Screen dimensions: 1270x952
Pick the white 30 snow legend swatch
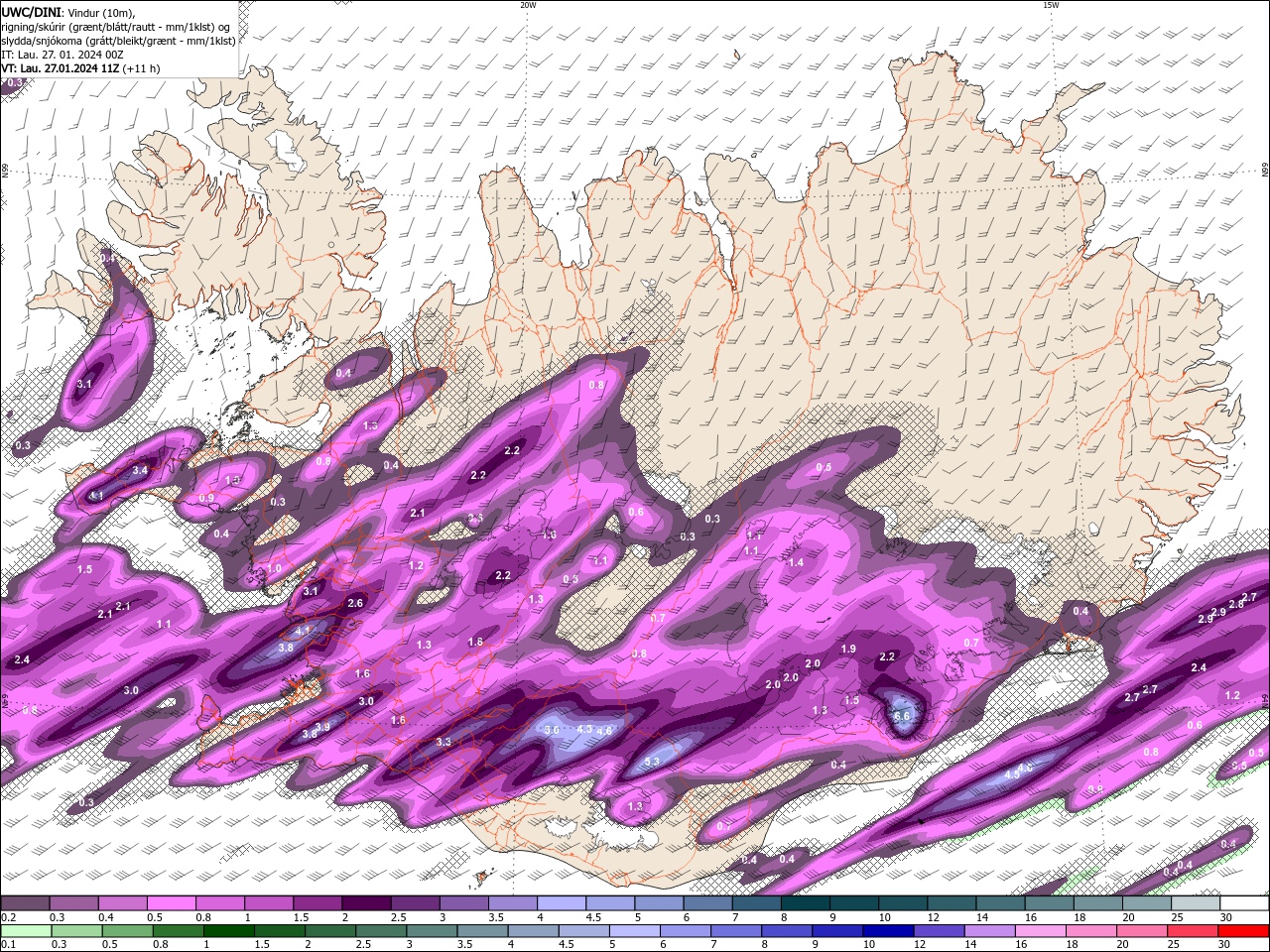click(x=1245, y=903)
